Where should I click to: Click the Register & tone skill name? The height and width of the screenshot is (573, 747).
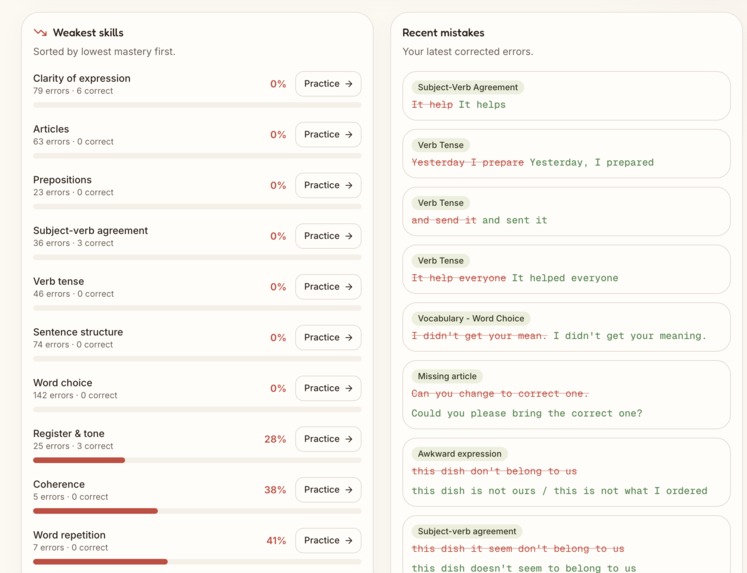point(69,433)
